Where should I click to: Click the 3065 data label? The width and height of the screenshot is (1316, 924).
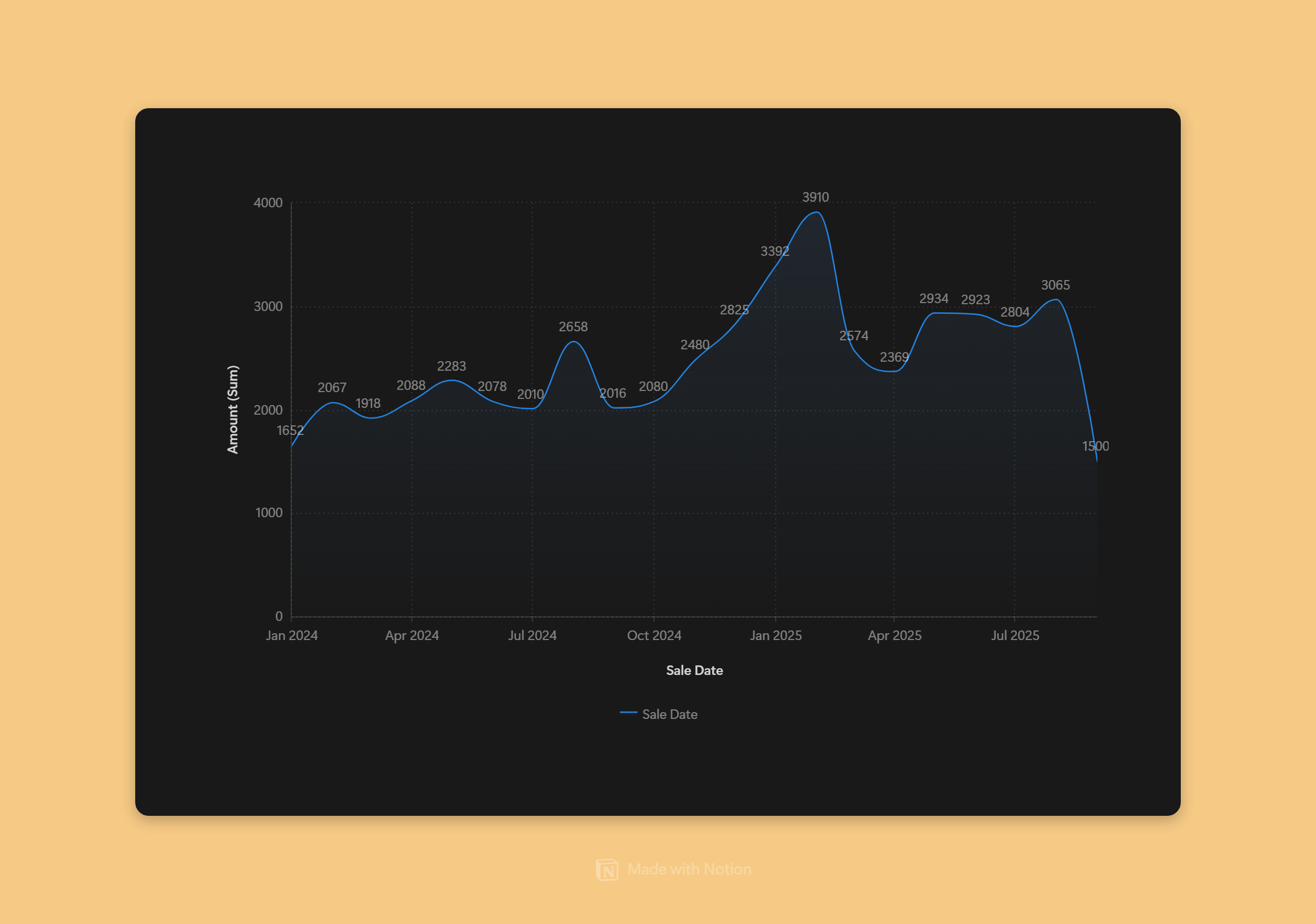point(1055,285)
